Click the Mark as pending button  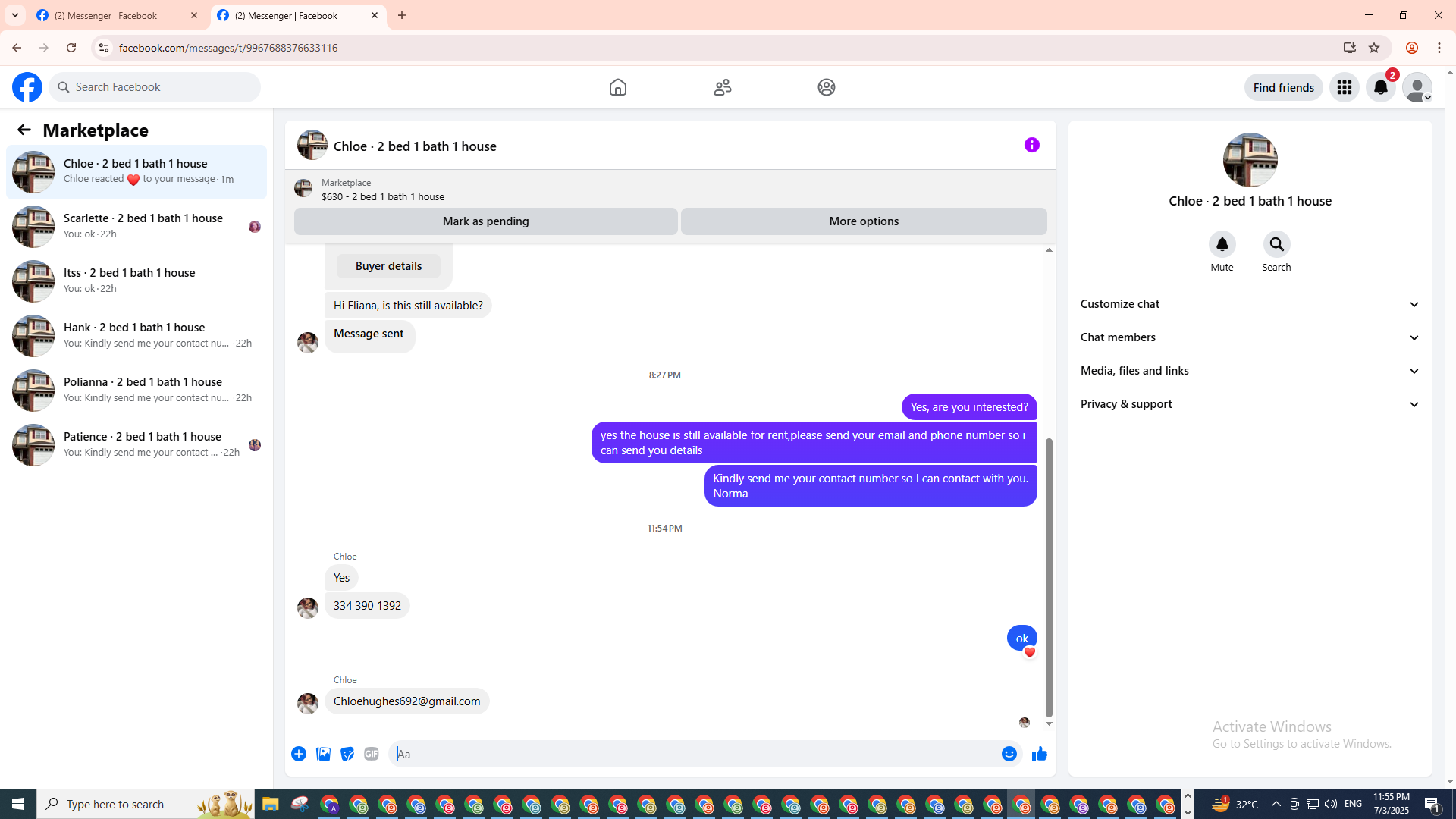point(485,221)
